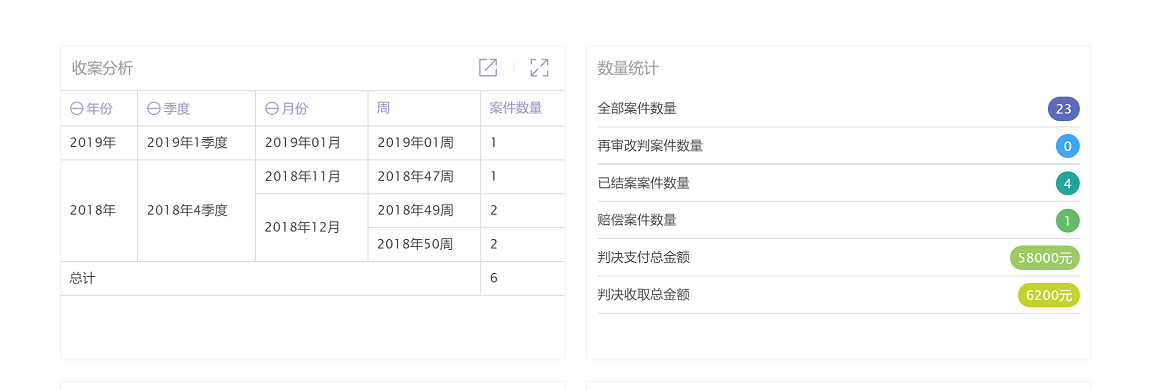
Task: Open the 已结案案件数量 row
Action: 839,183
